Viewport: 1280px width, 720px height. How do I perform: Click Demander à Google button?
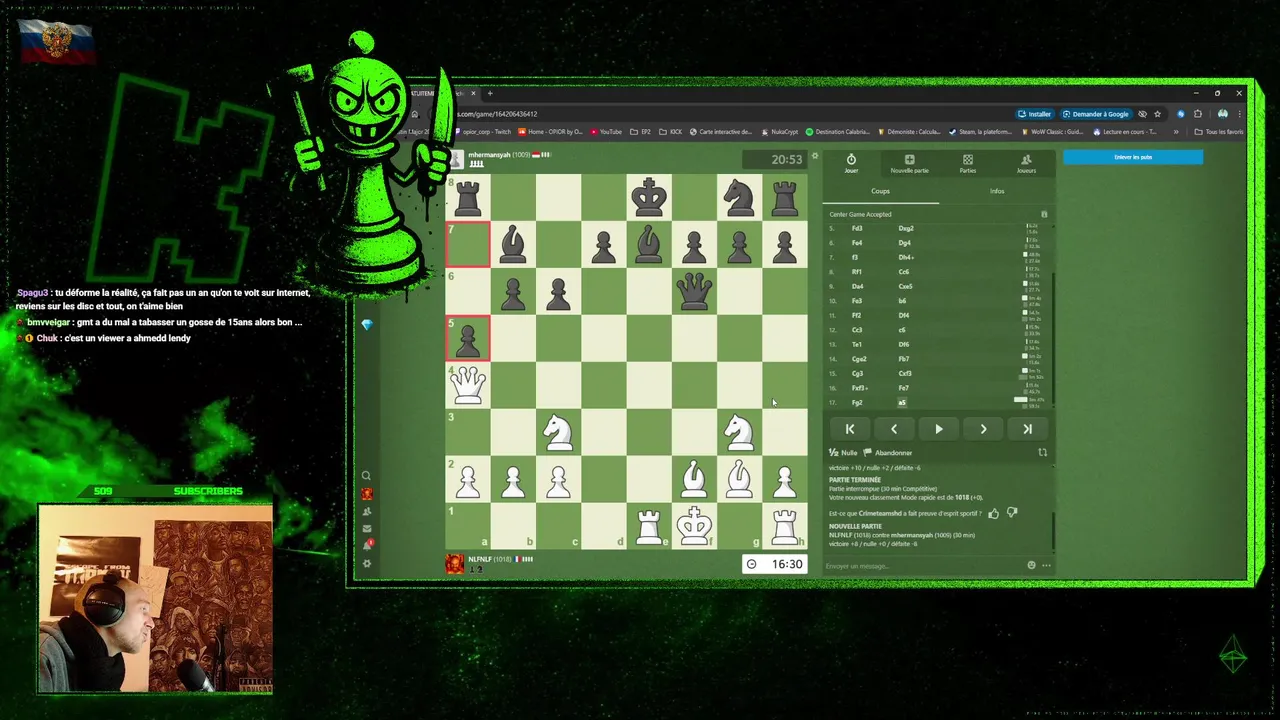pos(1095,114)
